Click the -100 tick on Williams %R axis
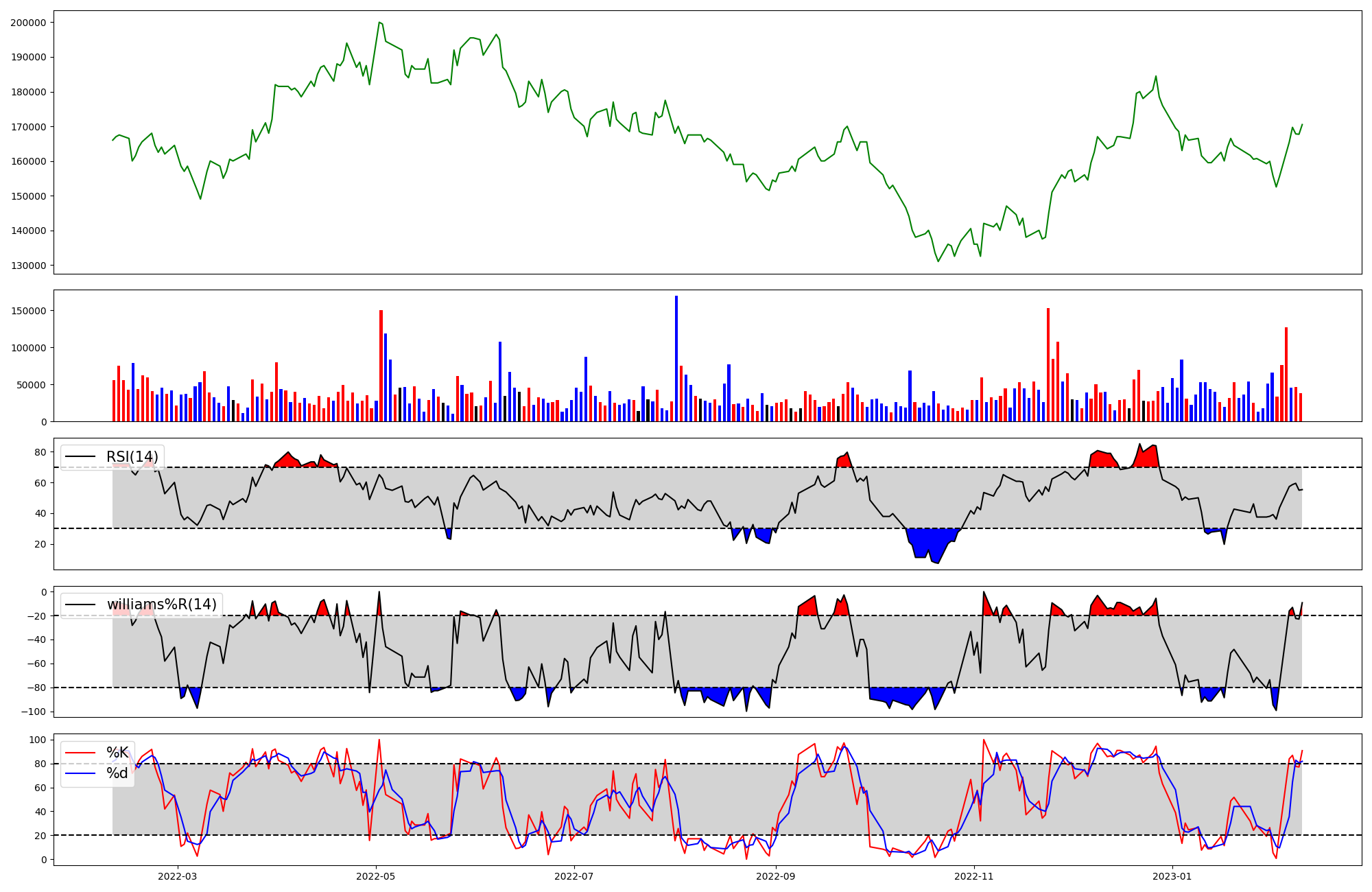 coord(33,712)
